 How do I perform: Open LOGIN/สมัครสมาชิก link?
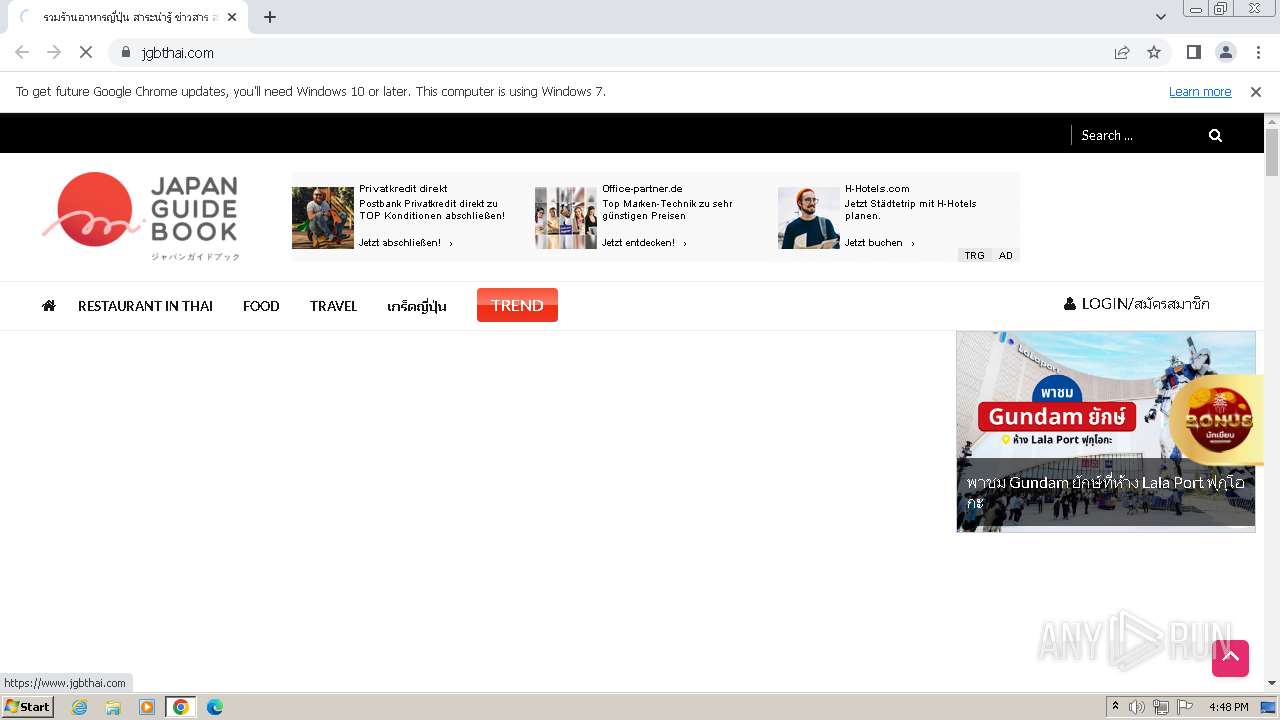(1137, 304)
